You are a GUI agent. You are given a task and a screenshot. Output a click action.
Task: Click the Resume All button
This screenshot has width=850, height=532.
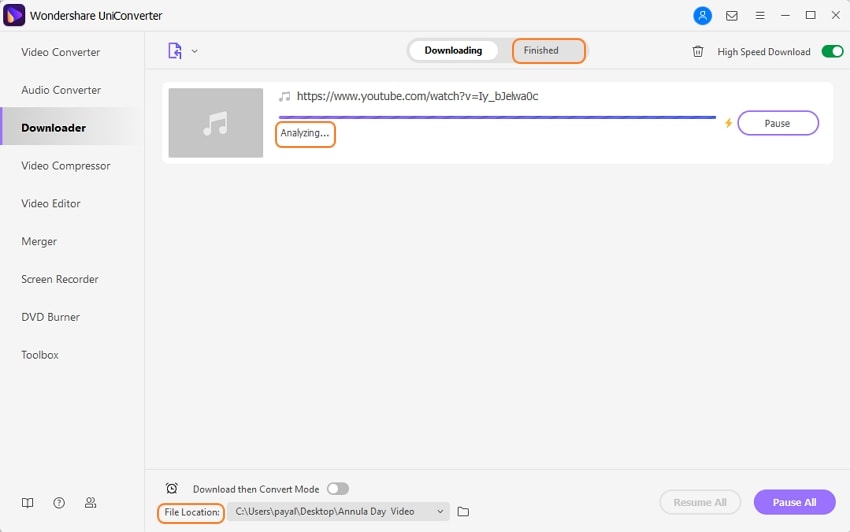click(x=700, y=502)
